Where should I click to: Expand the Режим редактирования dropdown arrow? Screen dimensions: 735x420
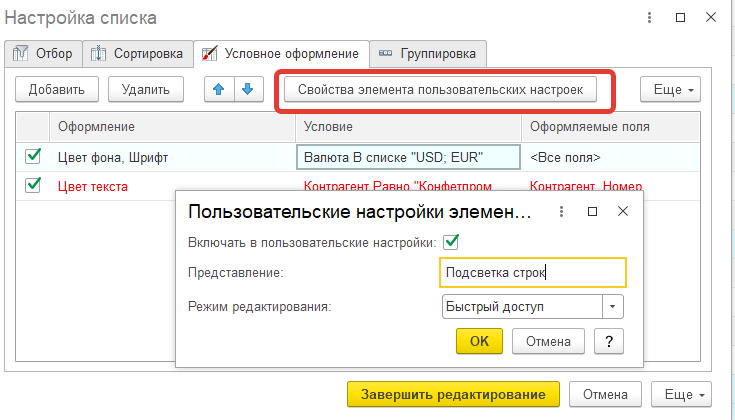(612, 307)
